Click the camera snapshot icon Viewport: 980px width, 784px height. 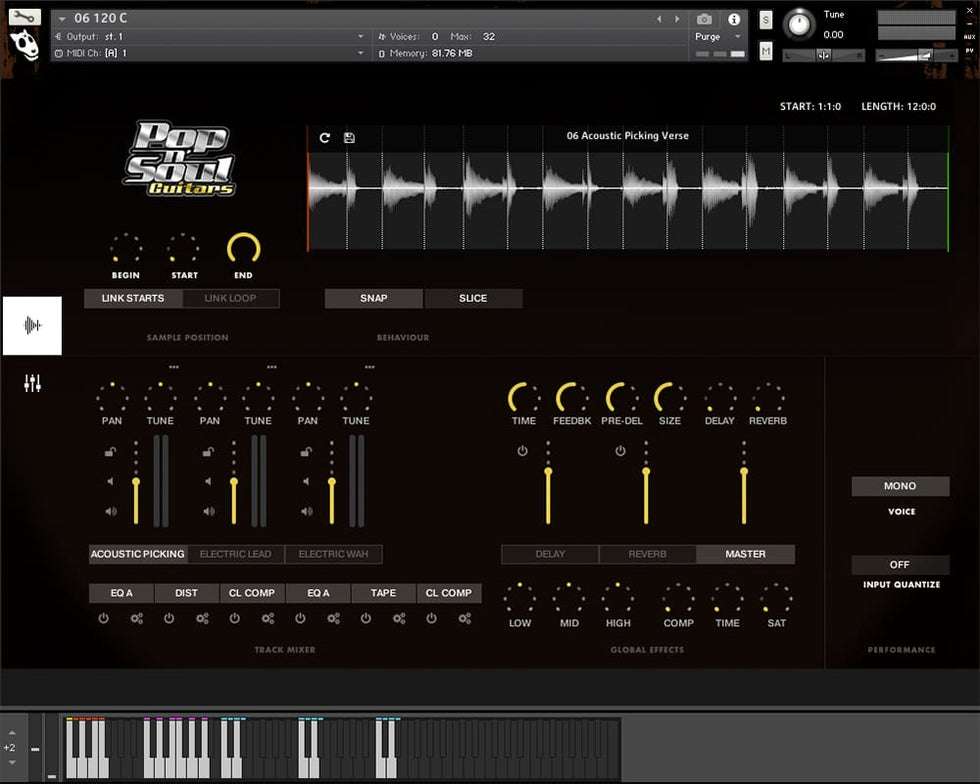pyautogui.click(x=705, y=19)
